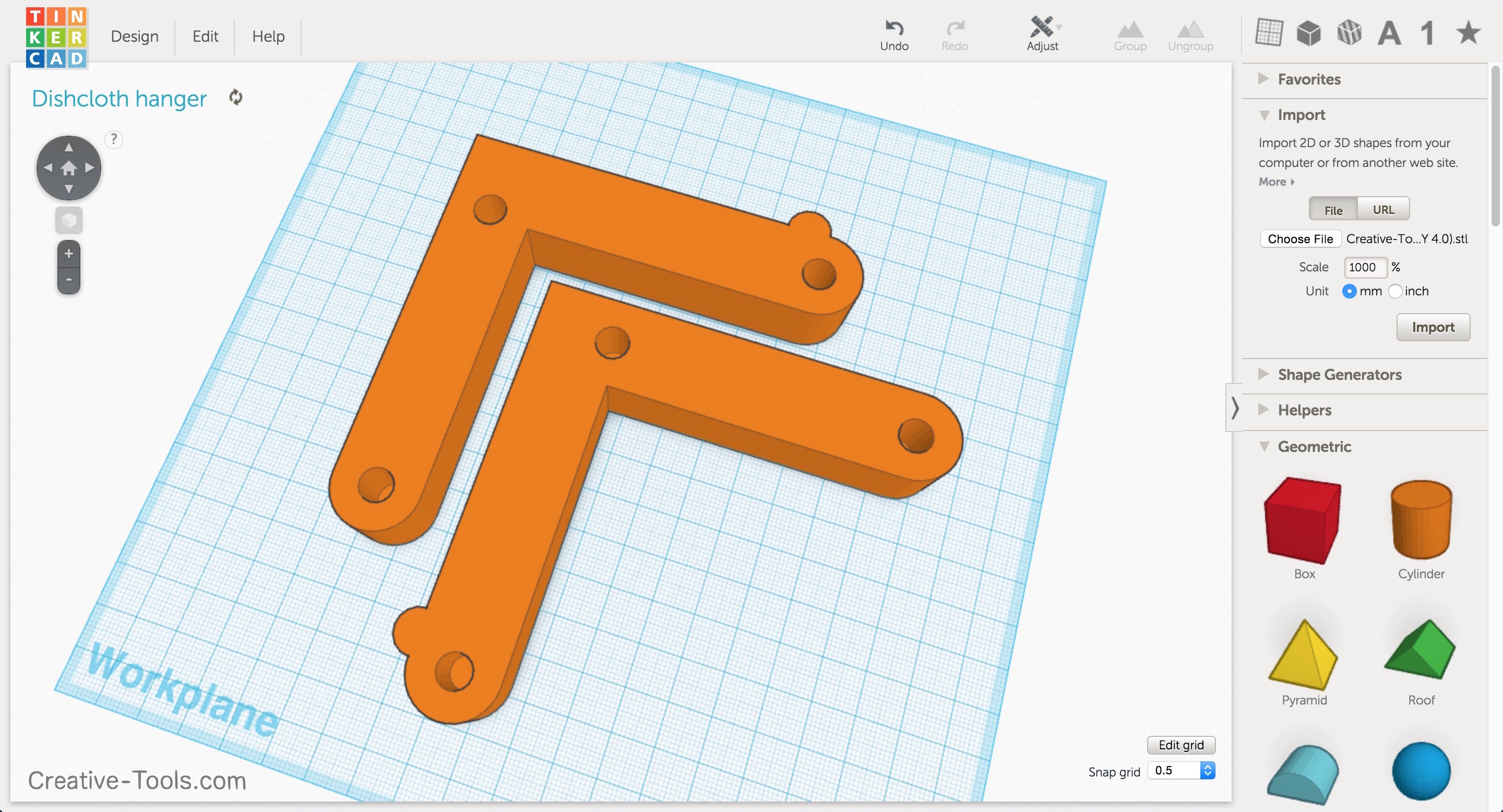
Task: Click the right panel scrollbar
Action: (1495, 146)
